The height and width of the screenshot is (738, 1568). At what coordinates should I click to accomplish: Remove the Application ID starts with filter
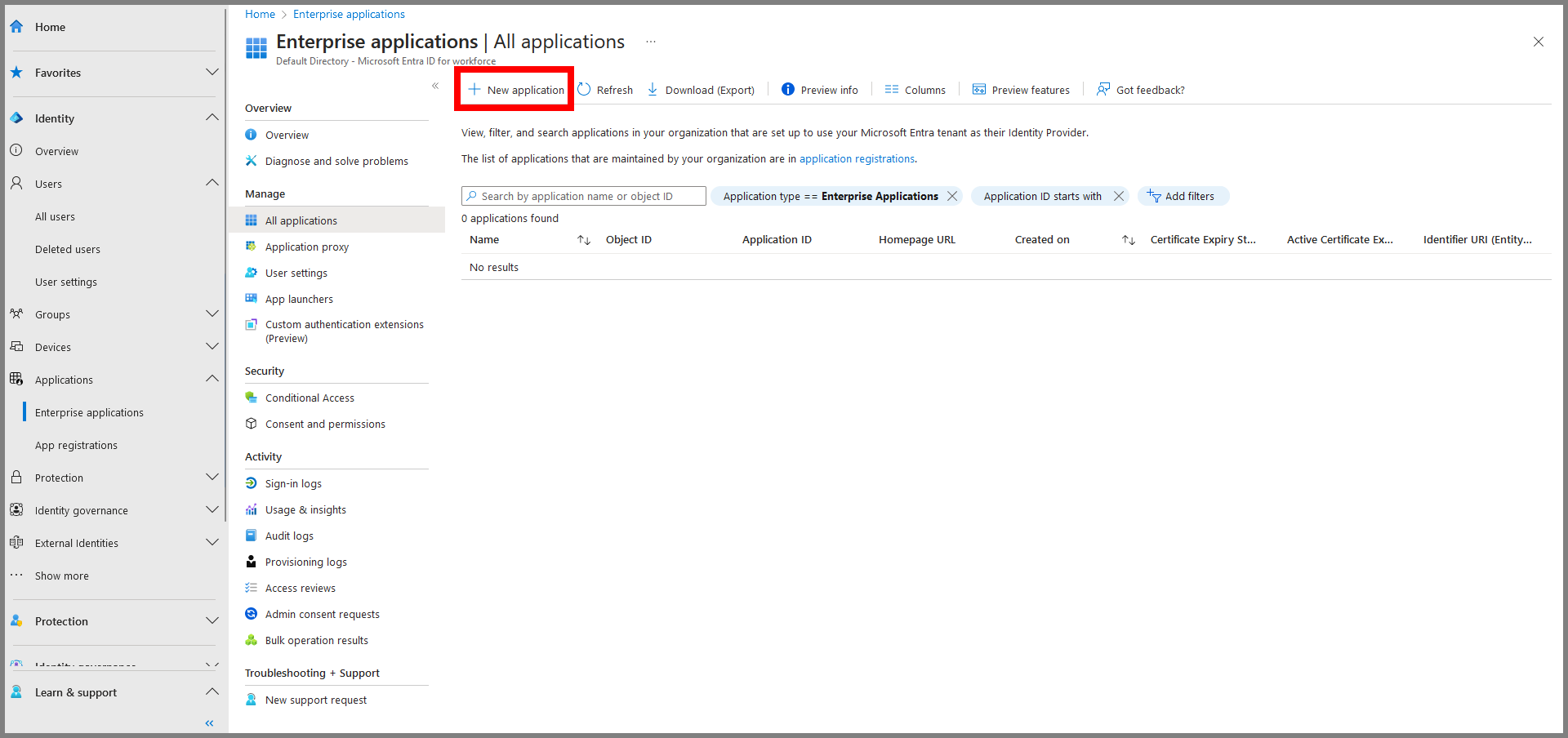(1119, 196)
